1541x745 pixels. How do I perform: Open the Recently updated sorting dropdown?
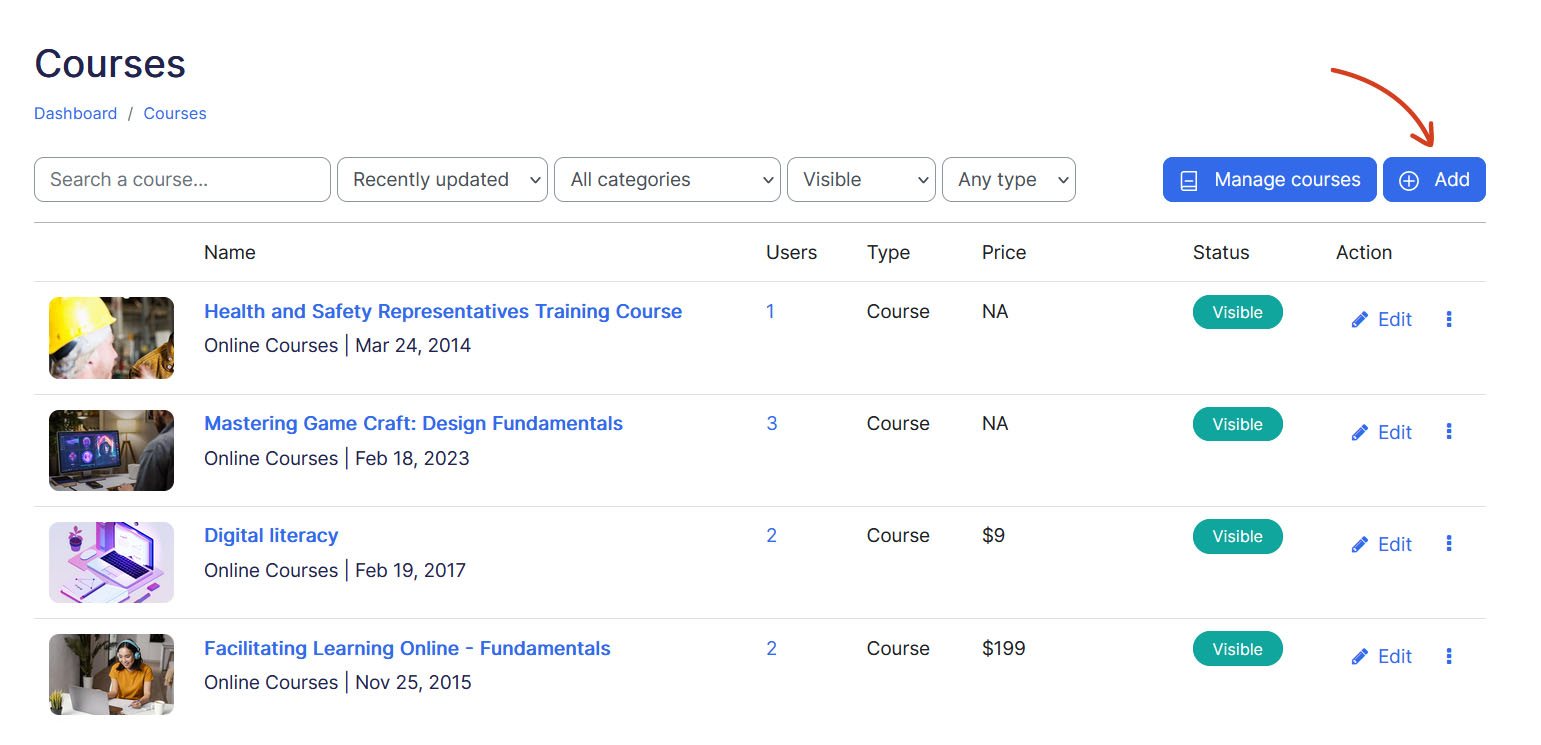[441, 179]
